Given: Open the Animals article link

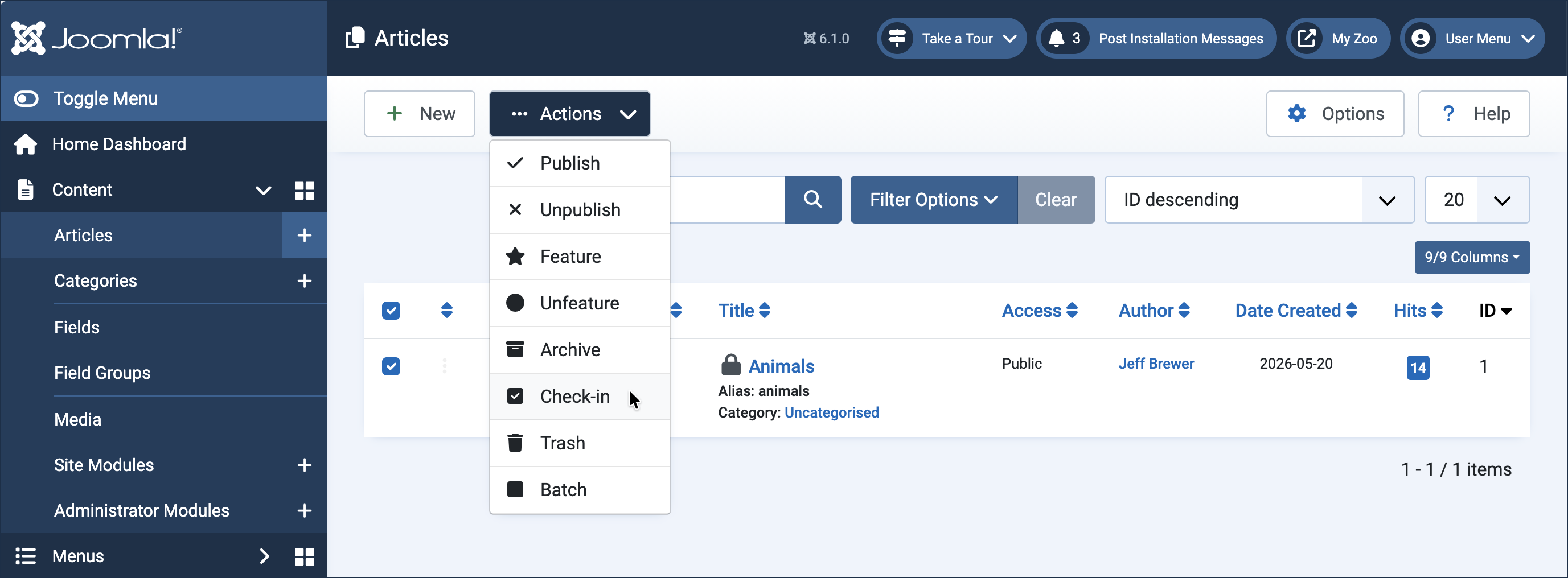Looking at the screenshot, I should click(x=781, y=366).
